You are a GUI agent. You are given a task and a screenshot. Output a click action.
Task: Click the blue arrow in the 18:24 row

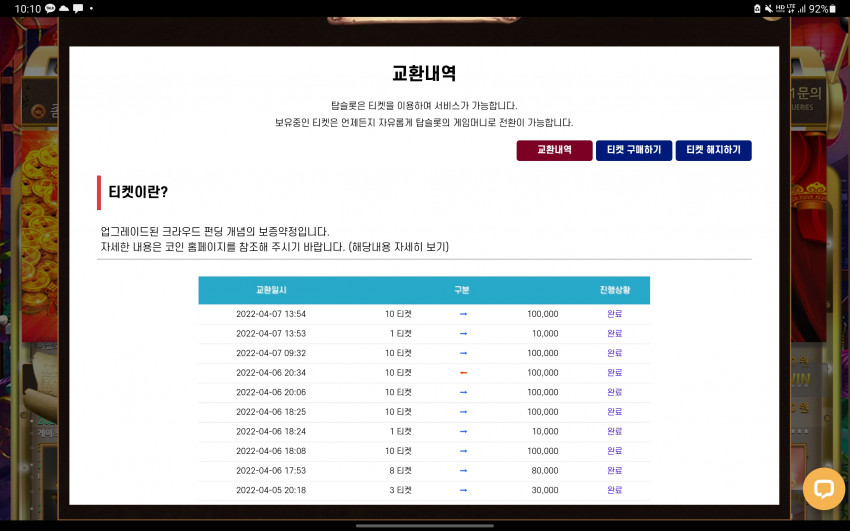click(463, 431)
